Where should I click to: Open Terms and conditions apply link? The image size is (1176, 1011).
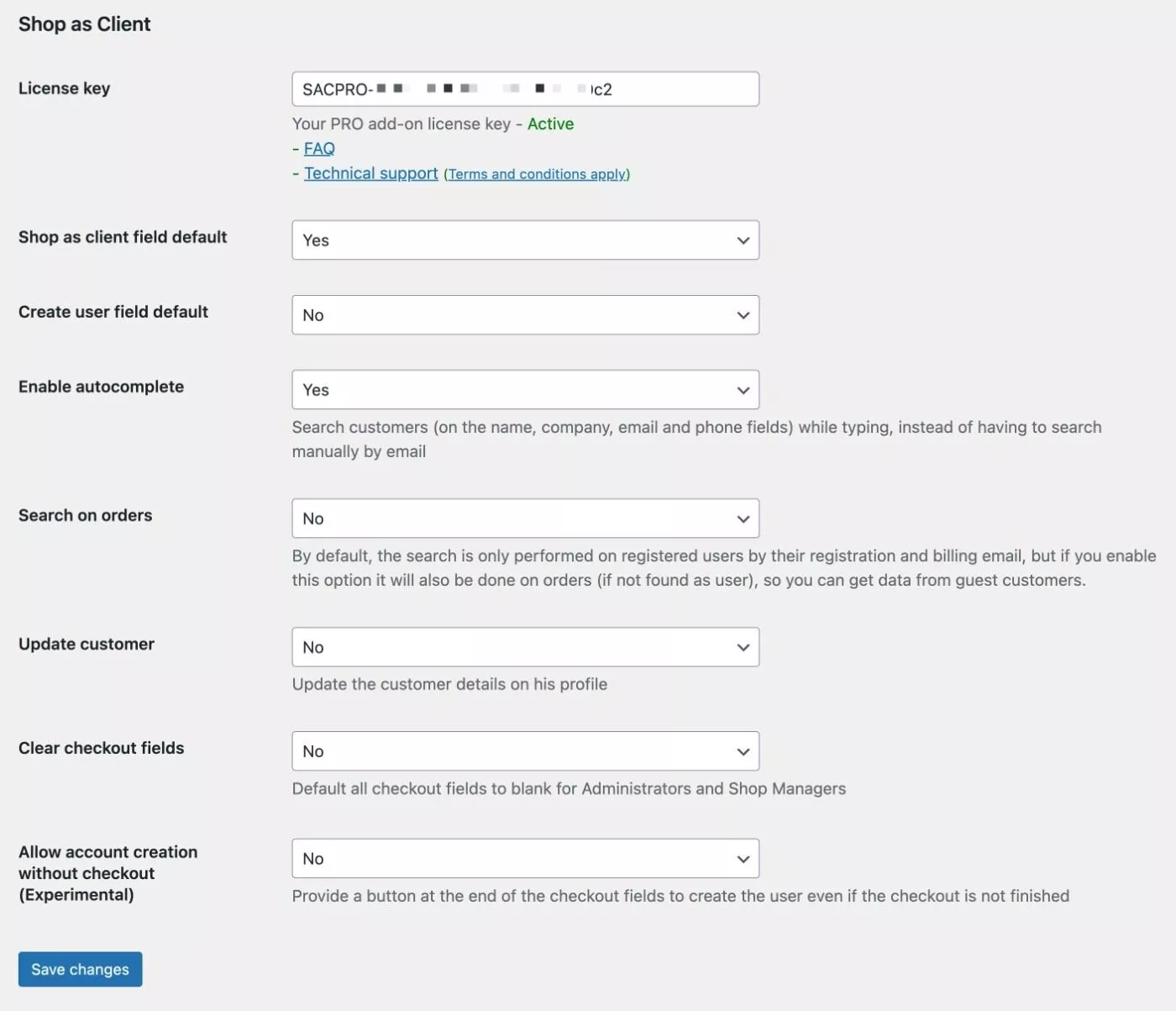(x=537, y=174)
